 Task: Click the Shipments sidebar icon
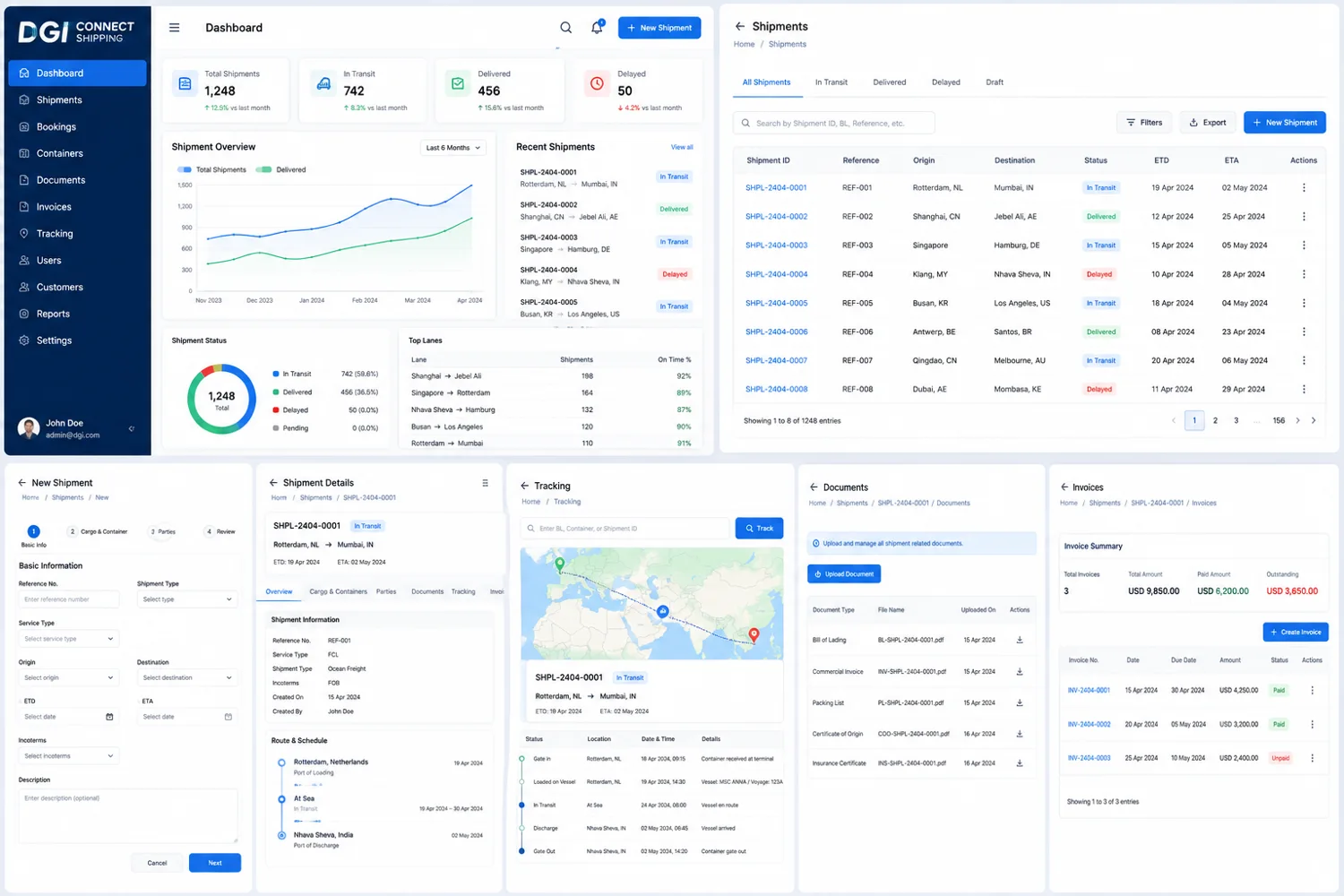point(24,100)
